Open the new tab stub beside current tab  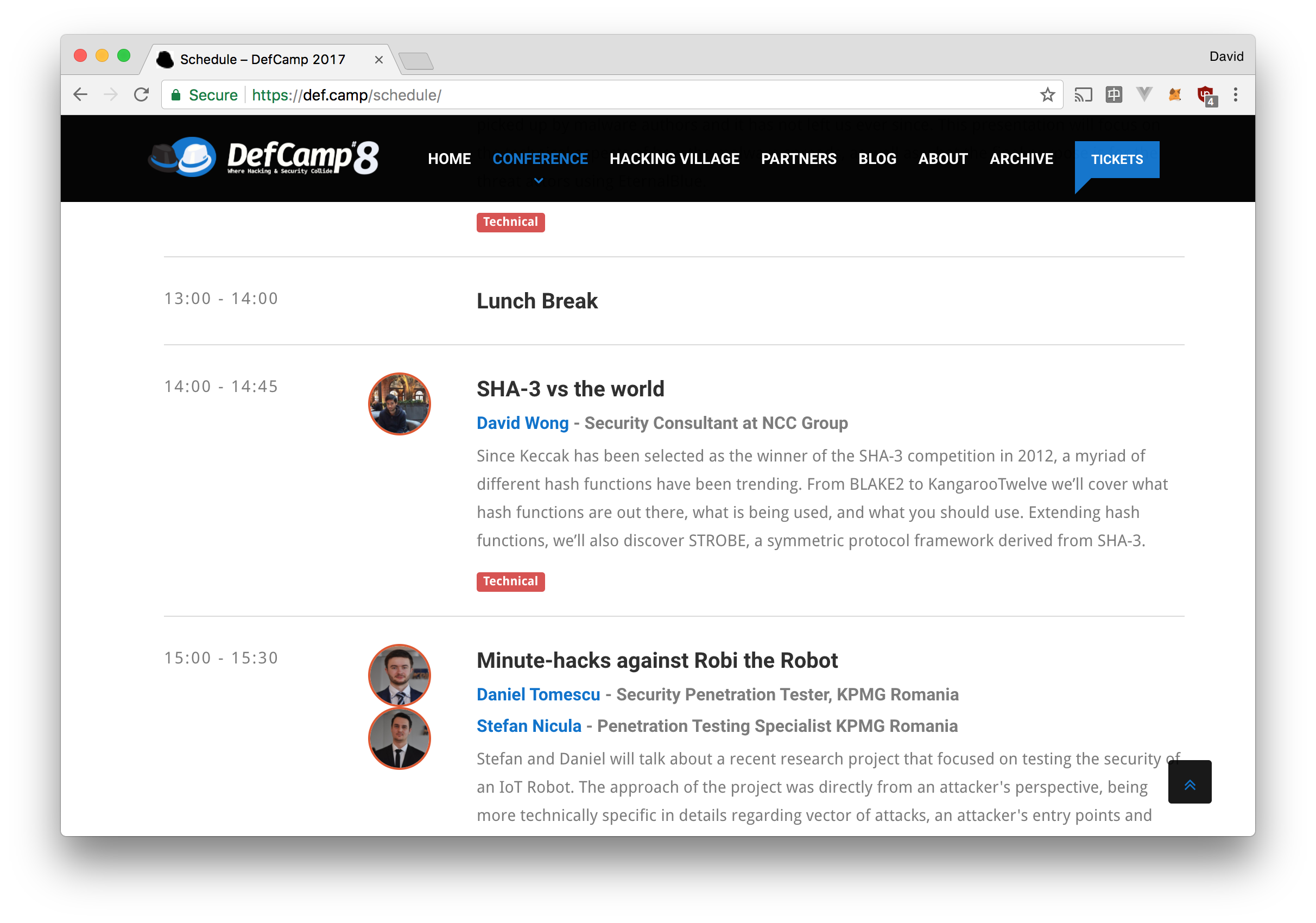pyautogui.click(x=417, y=60)
